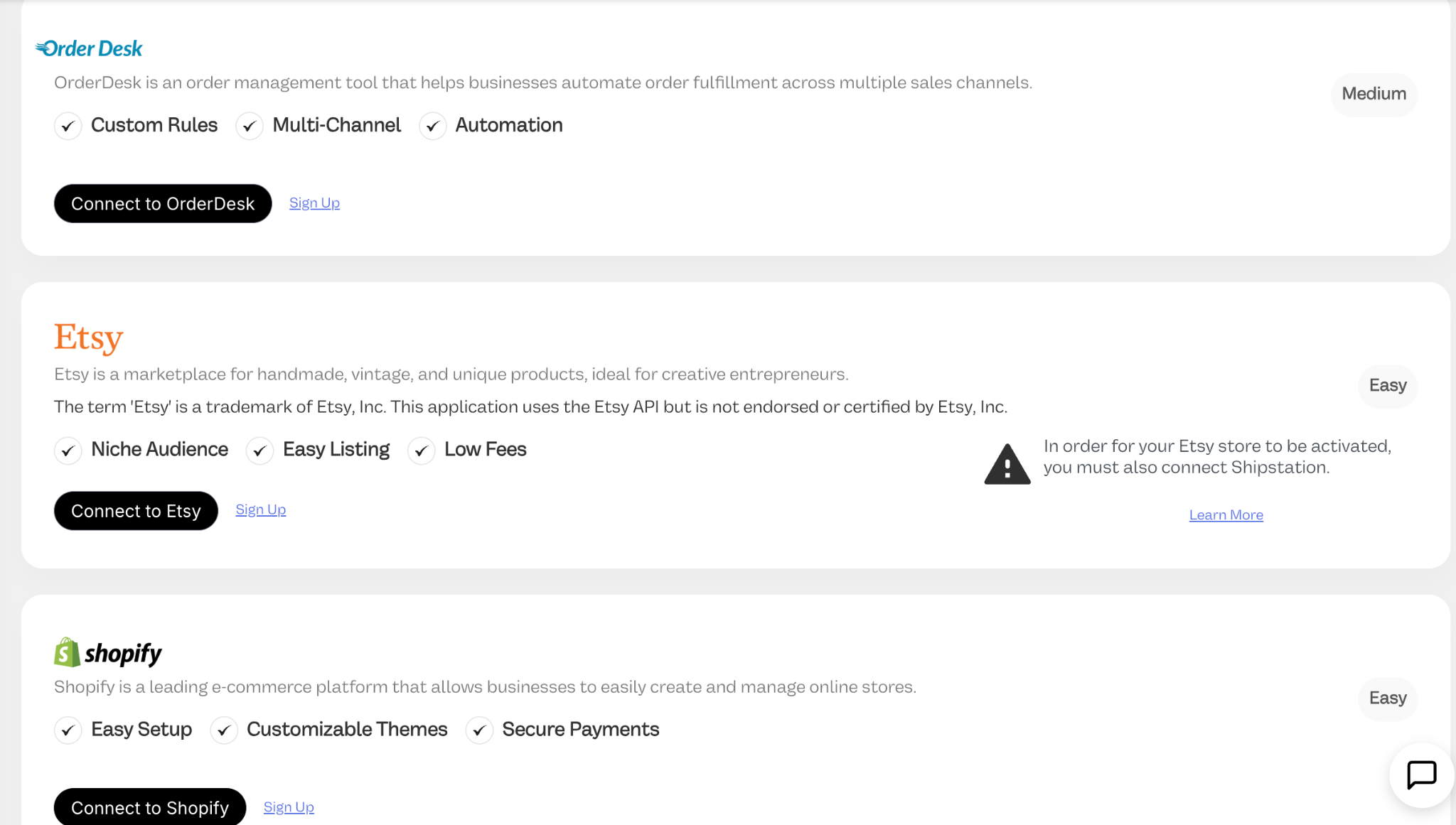Click Connect to Shopify button
Screen dimensions: 1456x825
tap(150, 807)
